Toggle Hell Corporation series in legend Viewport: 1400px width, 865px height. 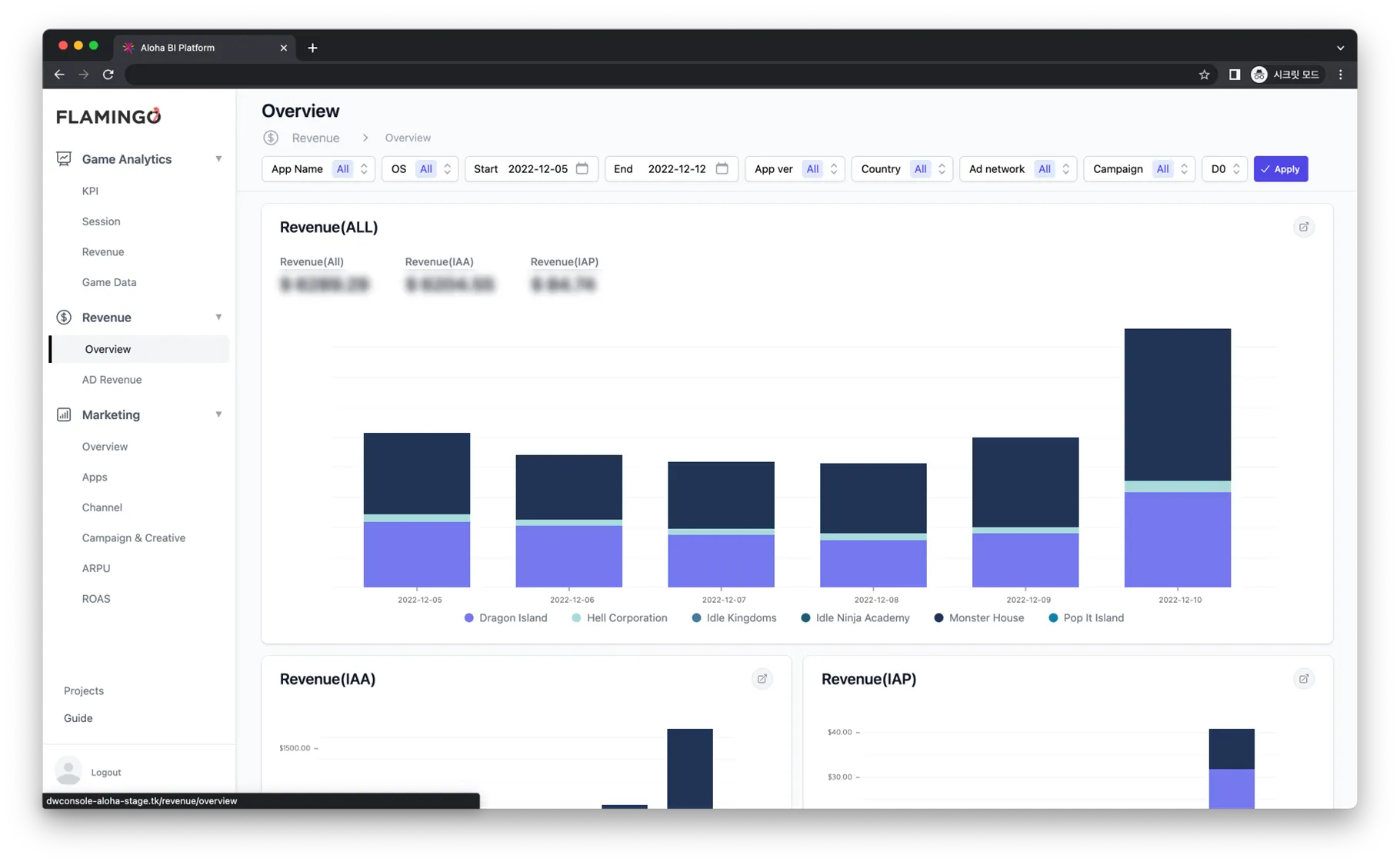click(620, 618)
